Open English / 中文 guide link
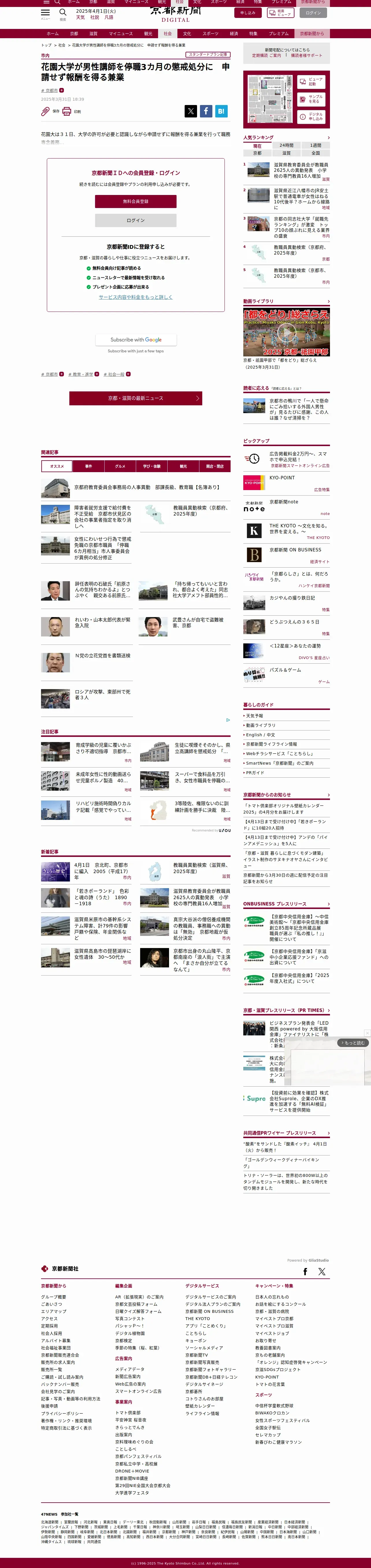The image size is (371, 1568). coord(260,735)
